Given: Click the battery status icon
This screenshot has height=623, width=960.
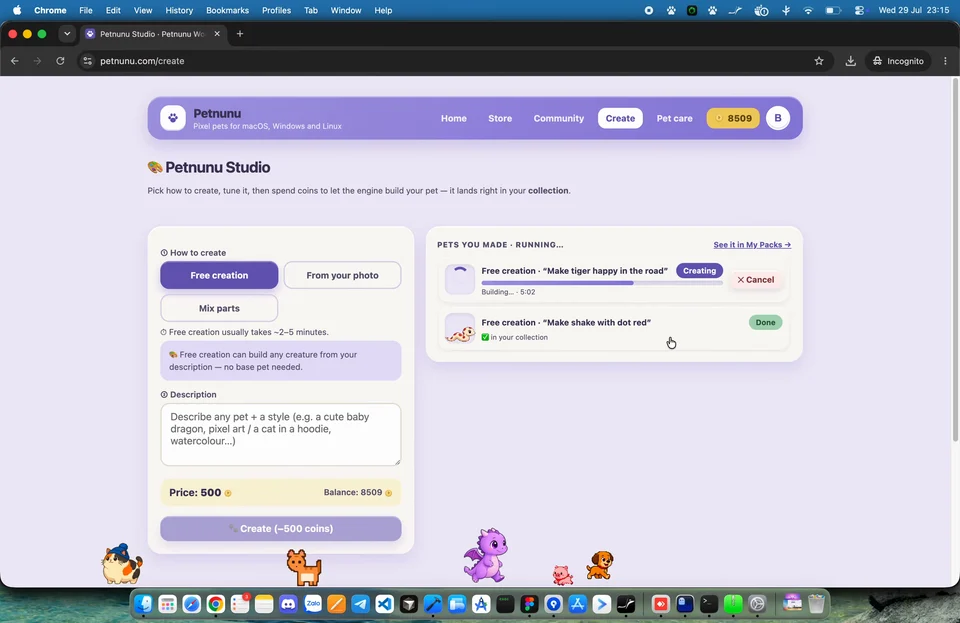Looking at the screenshot, I should coord(833,10).
